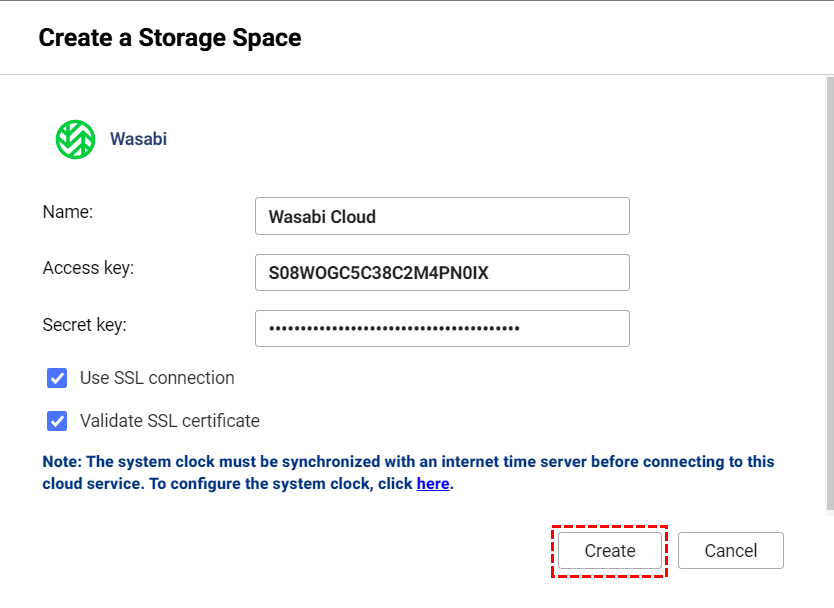Focus the Access key input field

tap(442, 272)
